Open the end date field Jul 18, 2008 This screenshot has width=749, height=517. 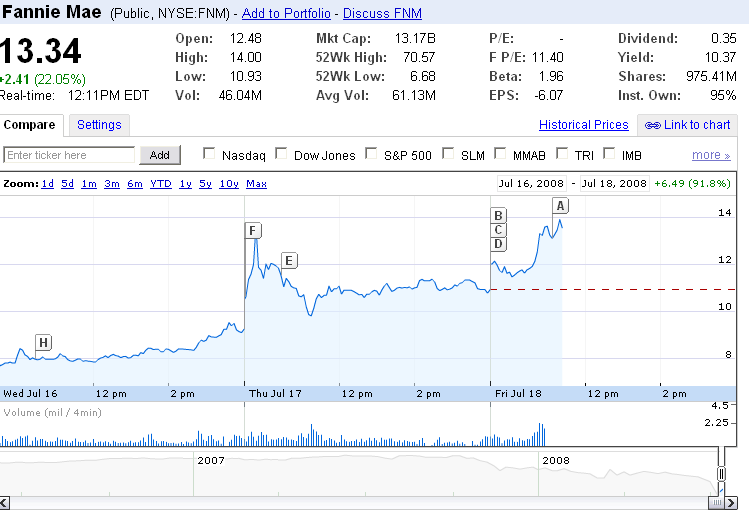[x=612, y=184]
